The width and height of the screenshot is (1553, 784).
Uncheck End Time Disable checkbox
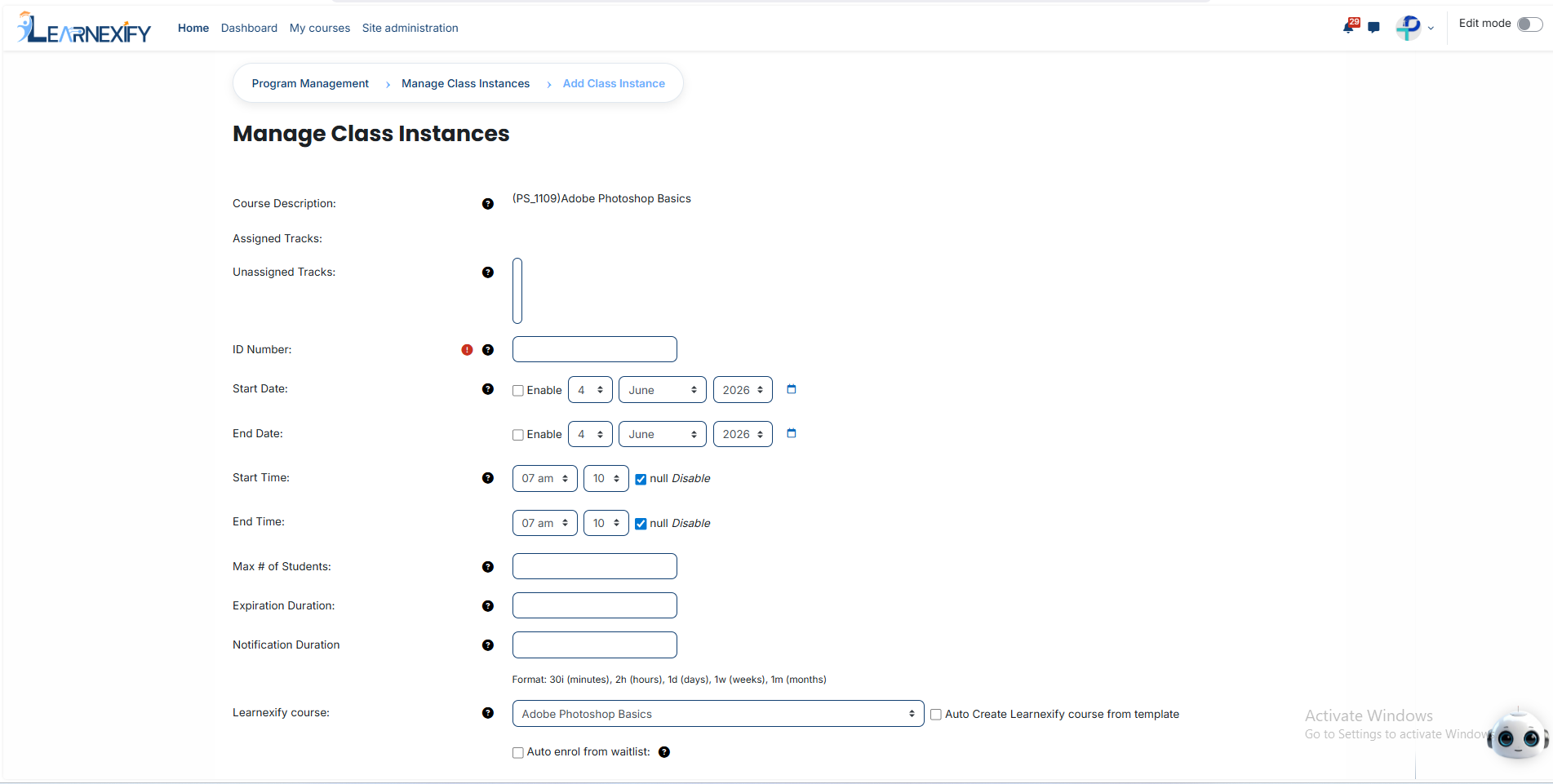(641, 524)
